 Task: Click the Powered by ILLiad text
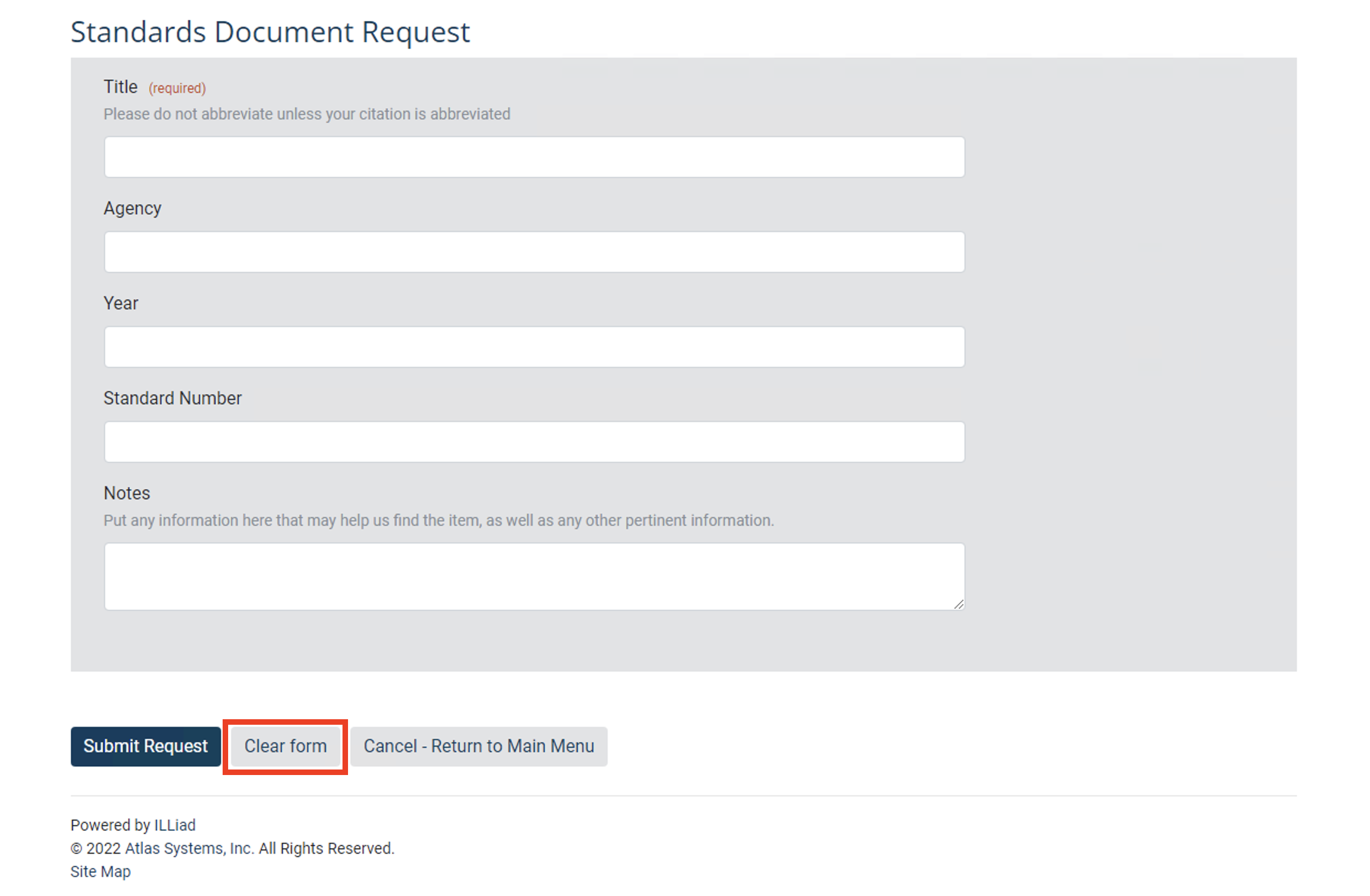(133, 825)
